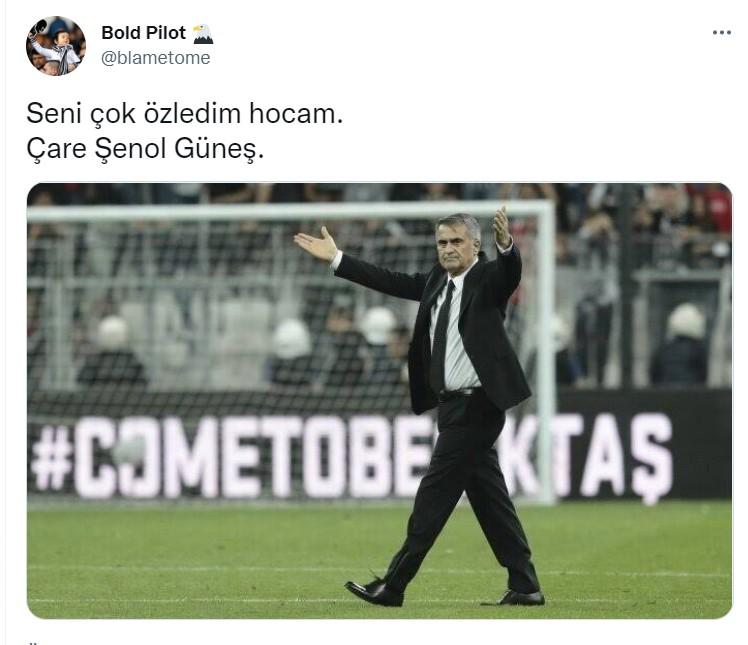Open Bold Pilot's profile picture avatar
The image size is (748, 645).
(x=56, y=46)
